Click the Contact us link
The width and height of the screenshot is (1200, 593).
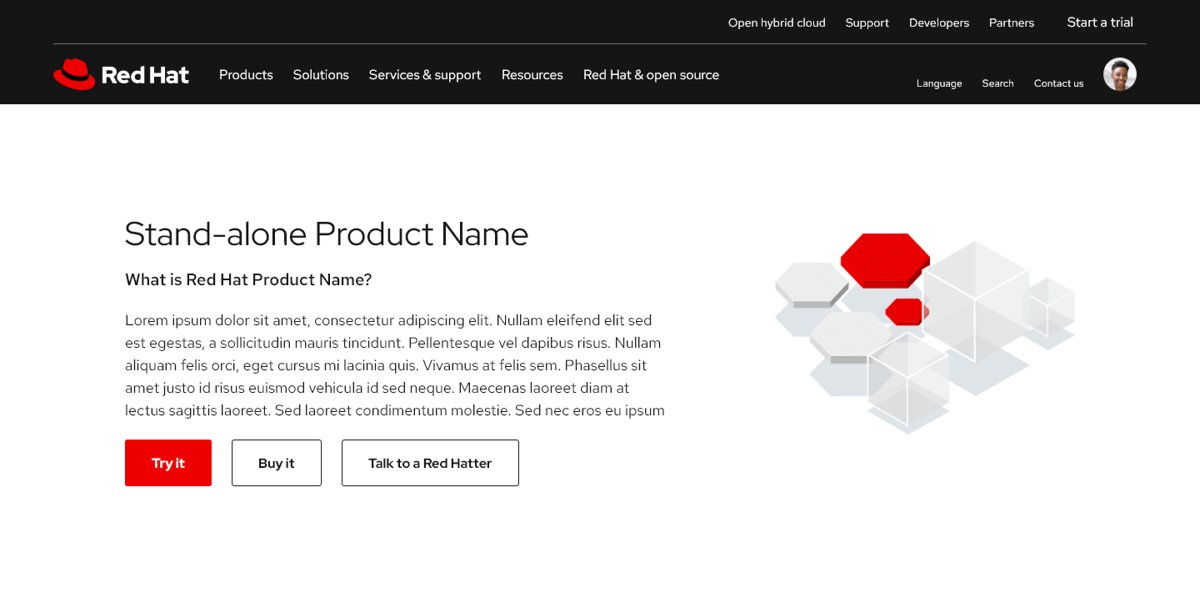click(1058, 83)
